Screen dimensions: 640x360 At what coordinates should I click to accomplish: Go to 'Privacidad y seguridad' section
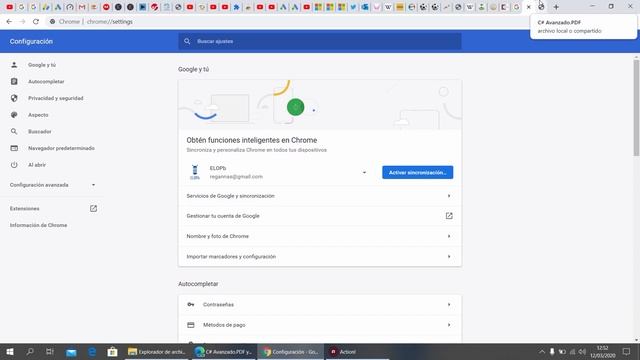56,98
